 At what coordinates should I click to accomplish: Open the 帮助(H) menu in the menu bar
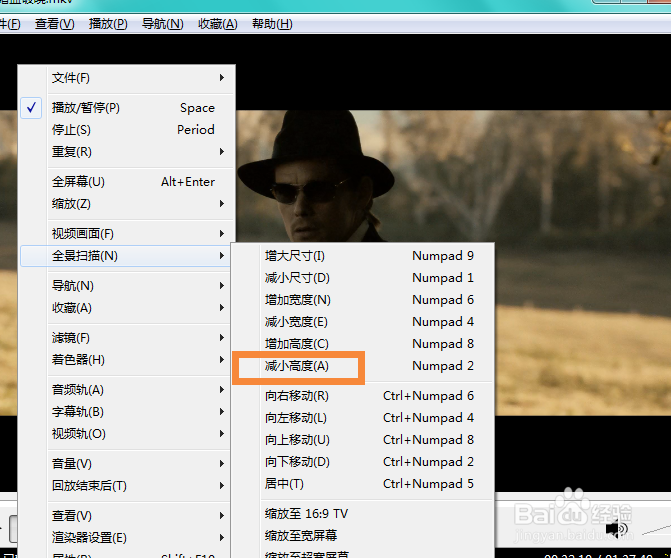coord(272,24)
